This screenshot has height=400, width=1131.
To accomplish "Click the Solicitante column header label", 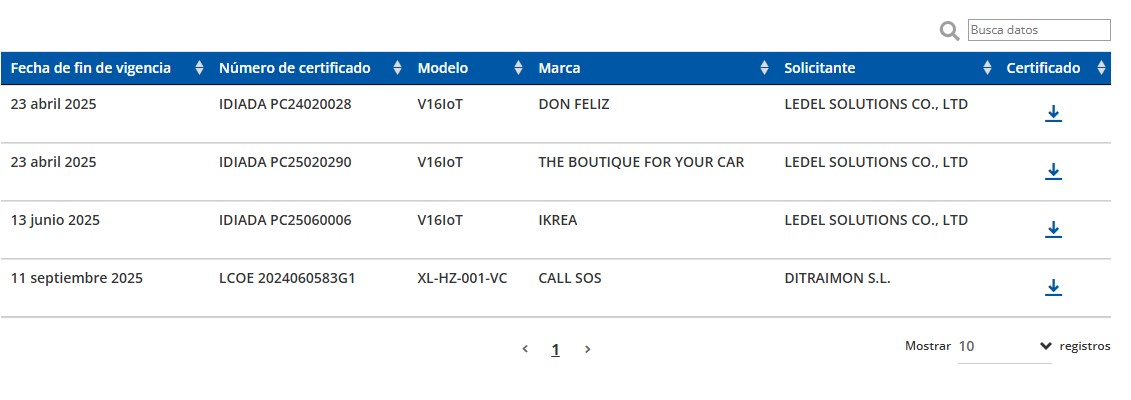I will point(819,68).
